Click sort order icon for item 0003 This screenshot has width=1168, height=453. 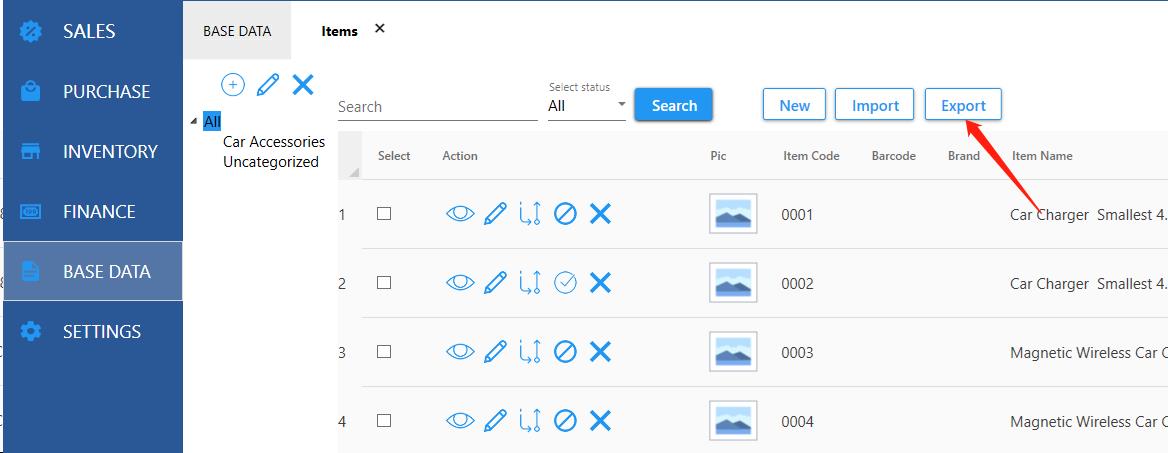point(530,352)
